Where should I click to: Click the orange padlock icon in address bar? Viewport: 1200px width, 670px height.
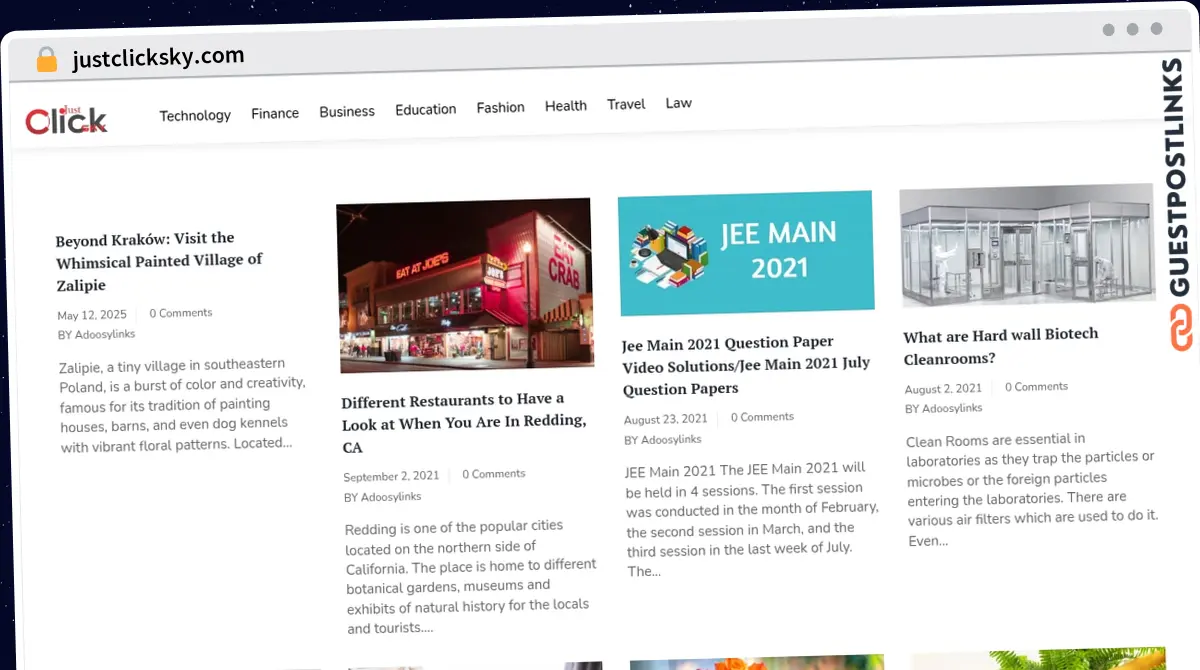pos(47,60)
